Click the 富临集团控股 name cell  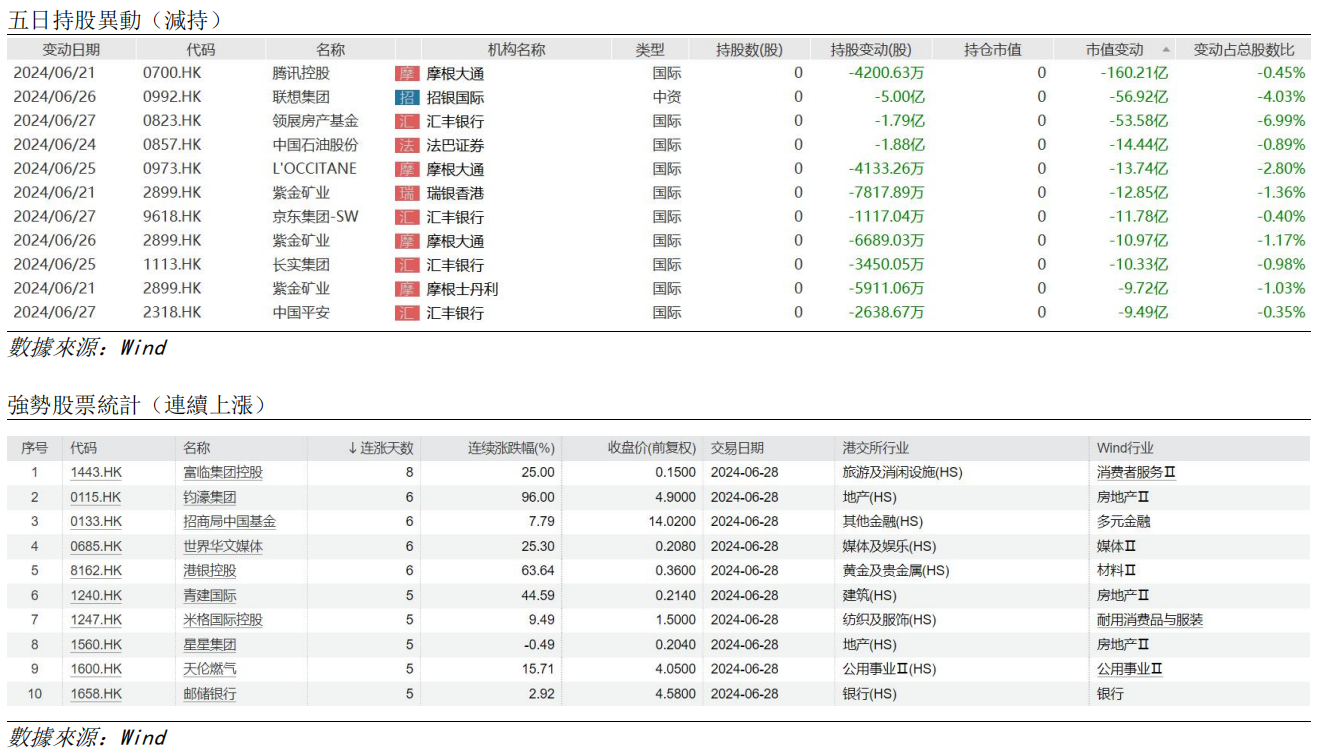click(223, 472)
